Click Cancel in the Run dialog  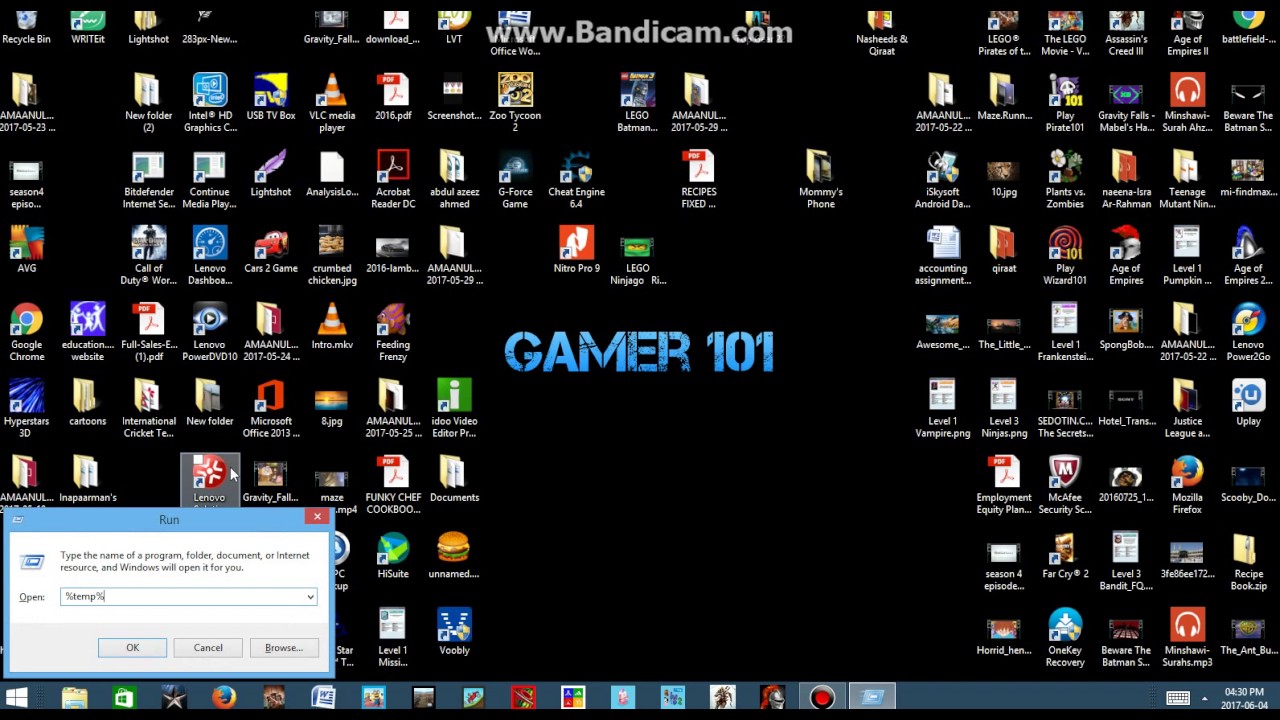click(208, 648)
